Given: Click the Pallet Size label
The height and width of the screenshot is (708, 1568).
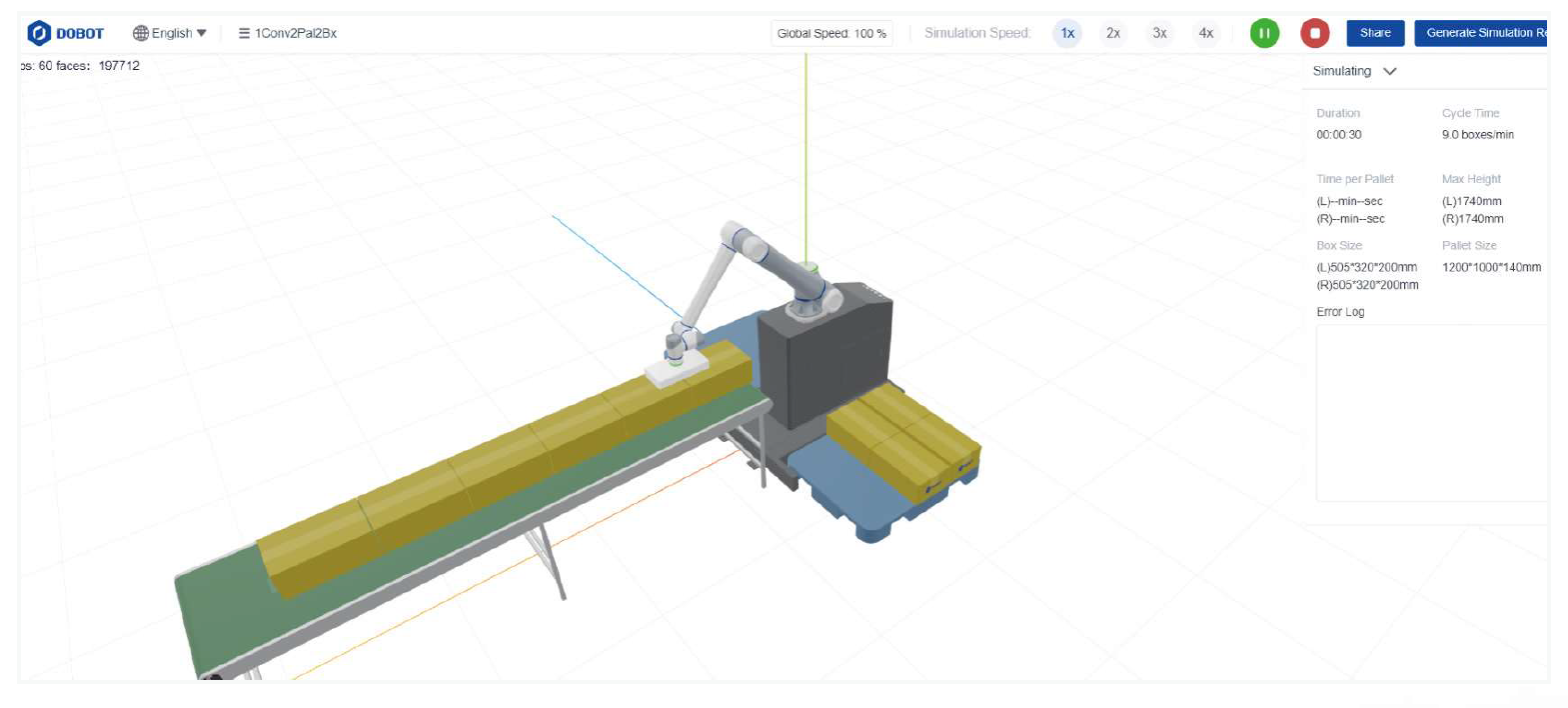Looking at the screenshot, I should click(x=1469, y=245).
